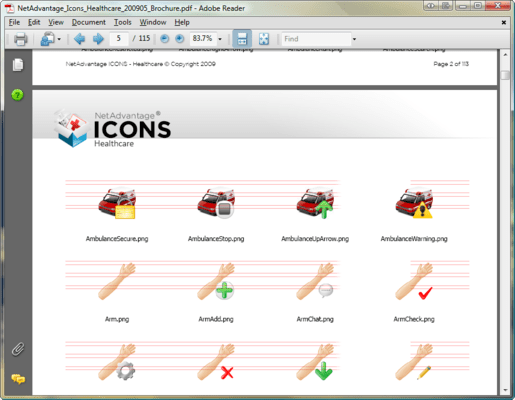Screen dimensions: 515x400
Task: Click the arm with green down arrow
Action: [315, 362]
